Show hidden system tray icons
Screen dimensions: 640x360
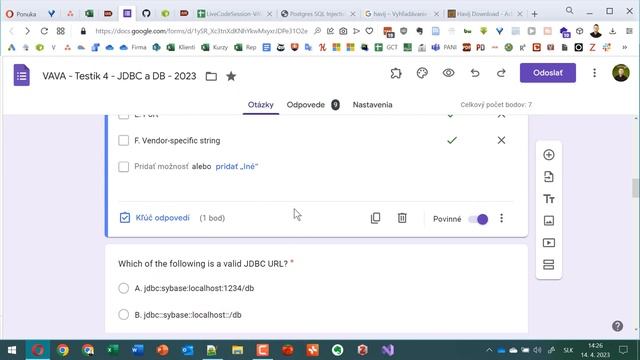(489, 350)
